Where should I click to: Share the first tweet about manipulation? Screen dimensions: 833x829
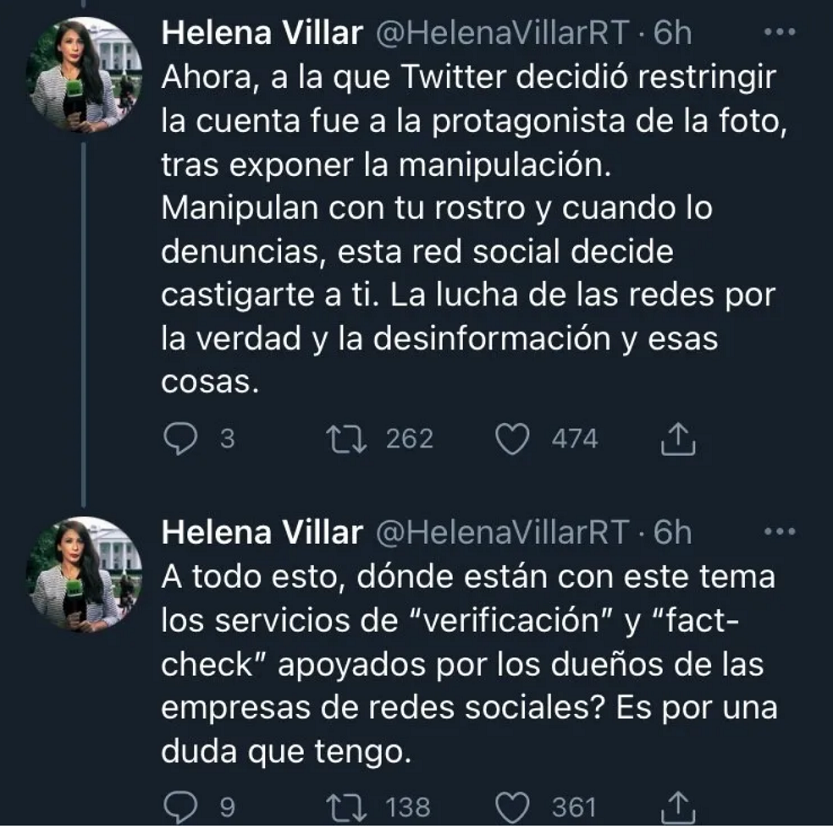(679, 439)
